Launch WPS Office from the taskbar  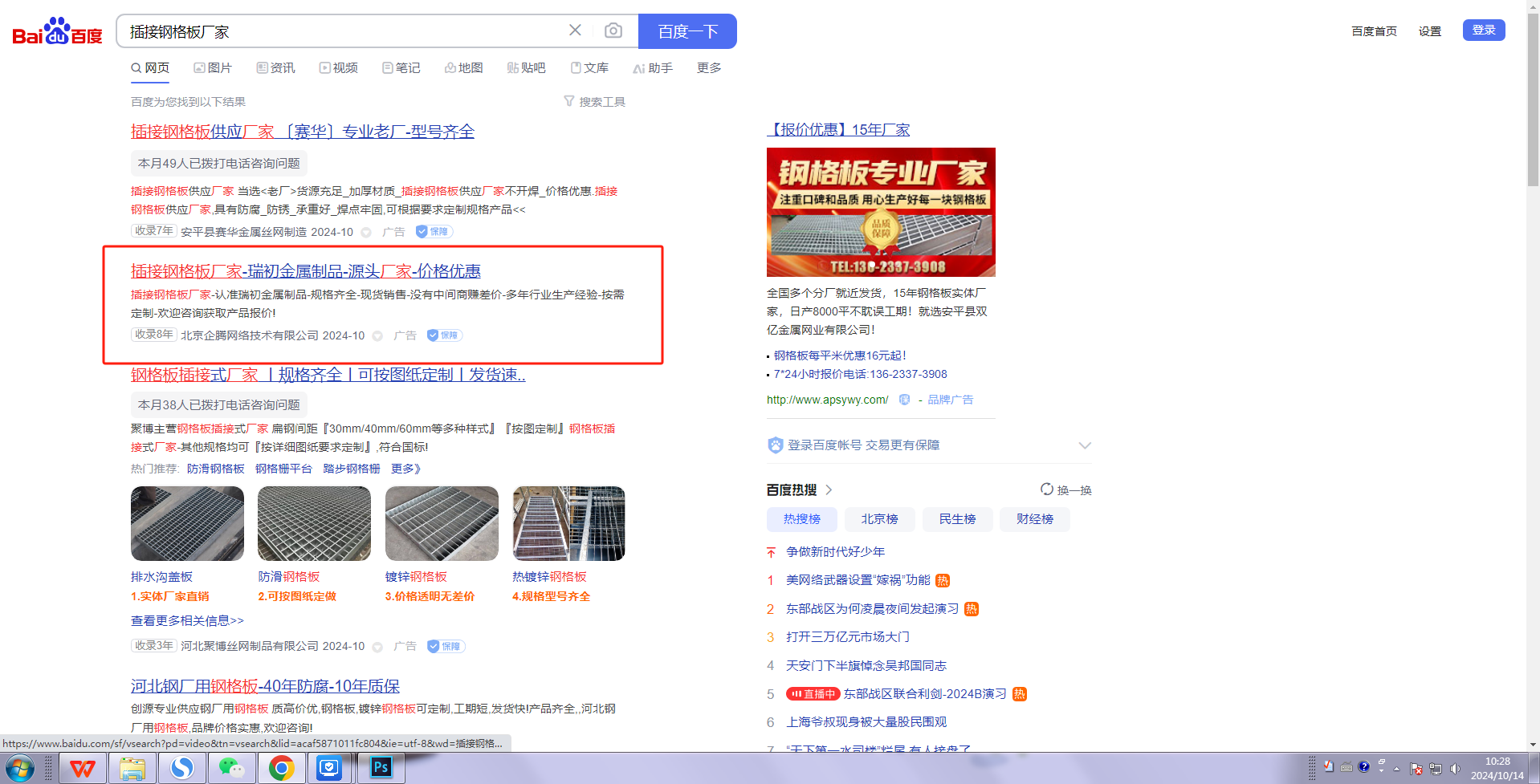pos(82,769)
